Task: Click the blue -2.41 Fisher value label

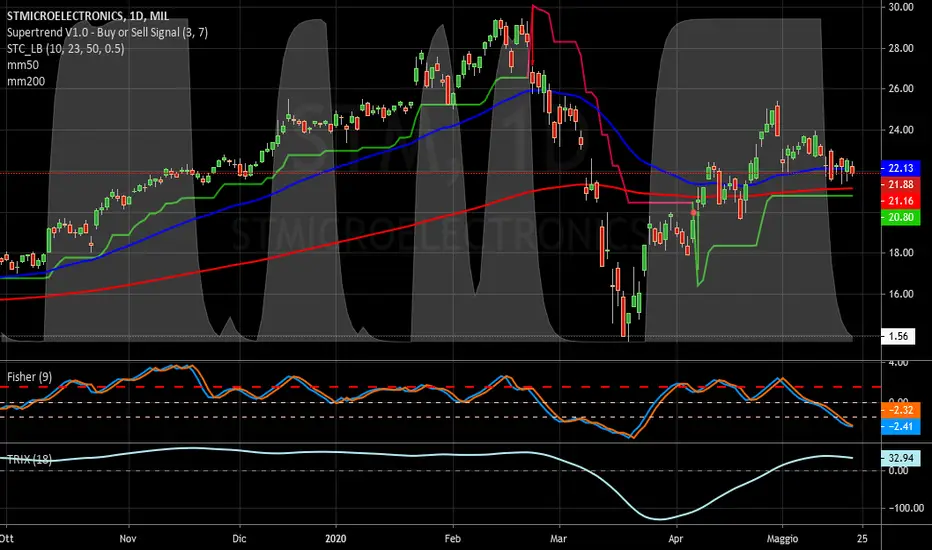Action: 900,426
